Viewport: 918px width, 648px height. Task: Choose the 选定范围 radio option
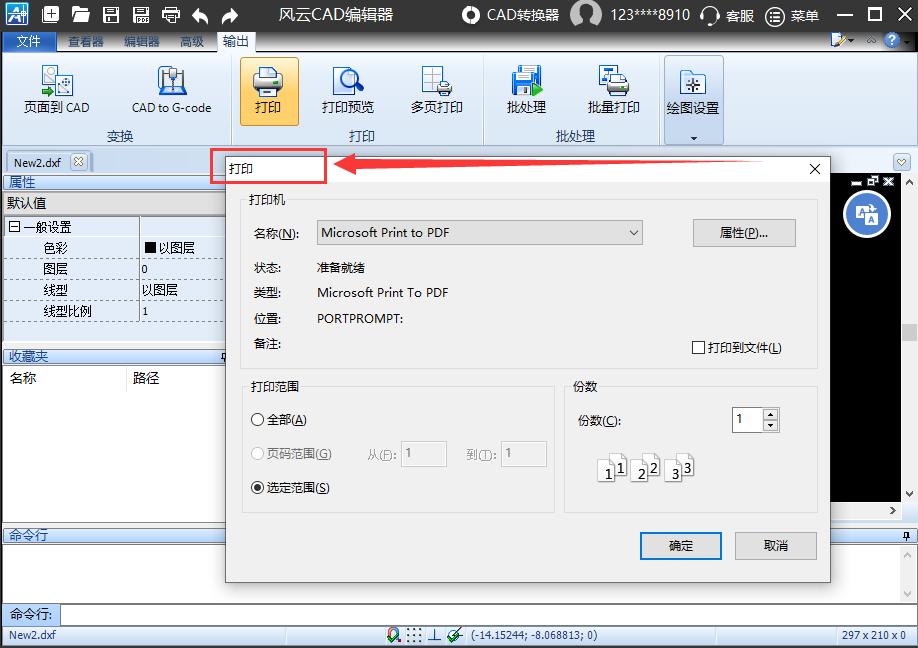259,489
